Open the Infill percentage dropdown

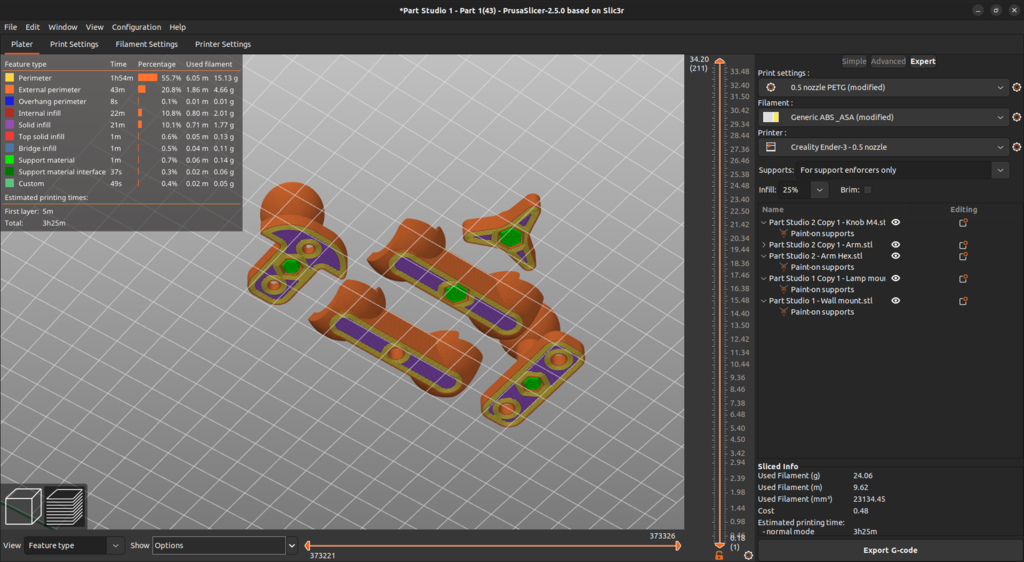(819, 190)
